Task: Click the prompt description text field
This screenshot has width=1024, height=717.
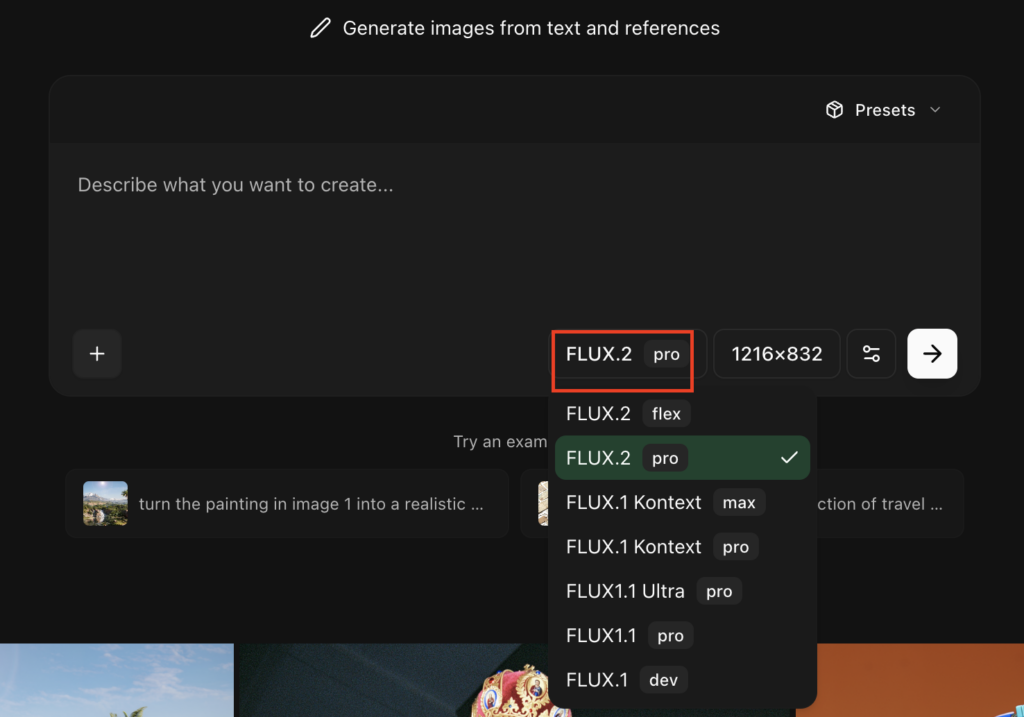Action: click(512, 230)
